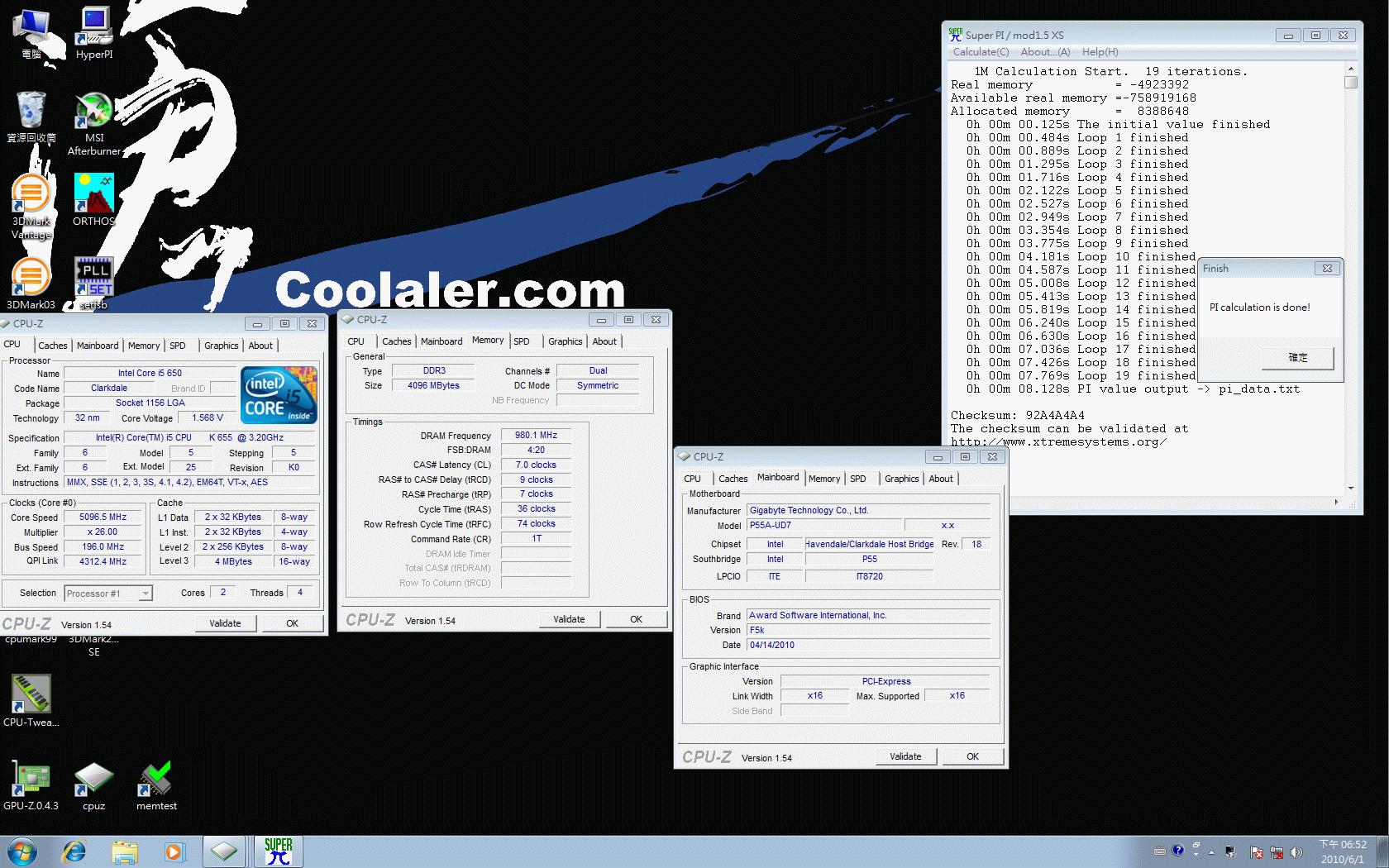Click Validate in Memory CPU-Z window
The width and height of the screenshot is (1389, 868).
click(569, 619)
